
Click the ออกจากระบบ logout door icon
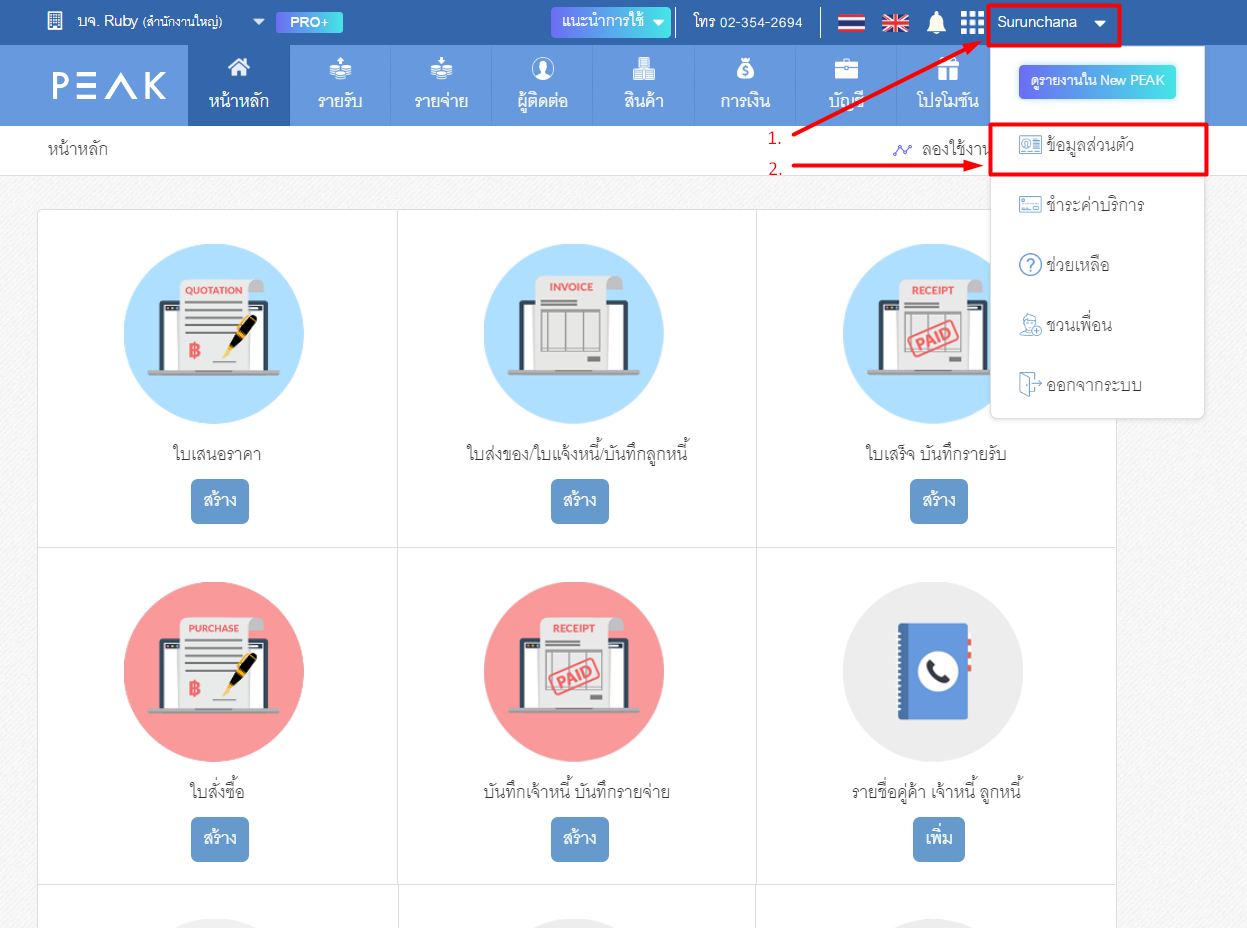1029,385
